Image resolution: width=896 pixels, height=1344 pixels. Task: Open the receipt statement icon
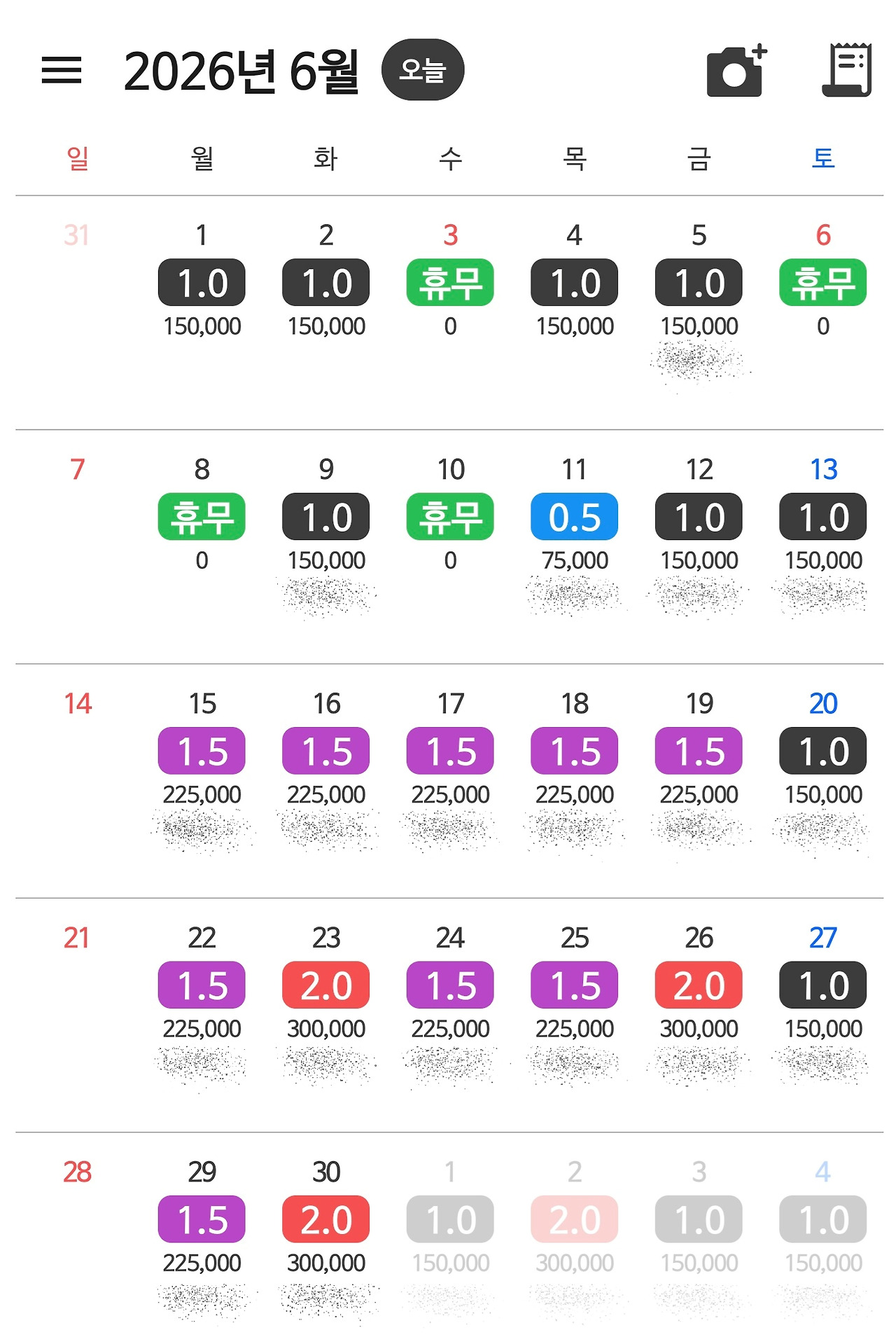click(847, 69)
